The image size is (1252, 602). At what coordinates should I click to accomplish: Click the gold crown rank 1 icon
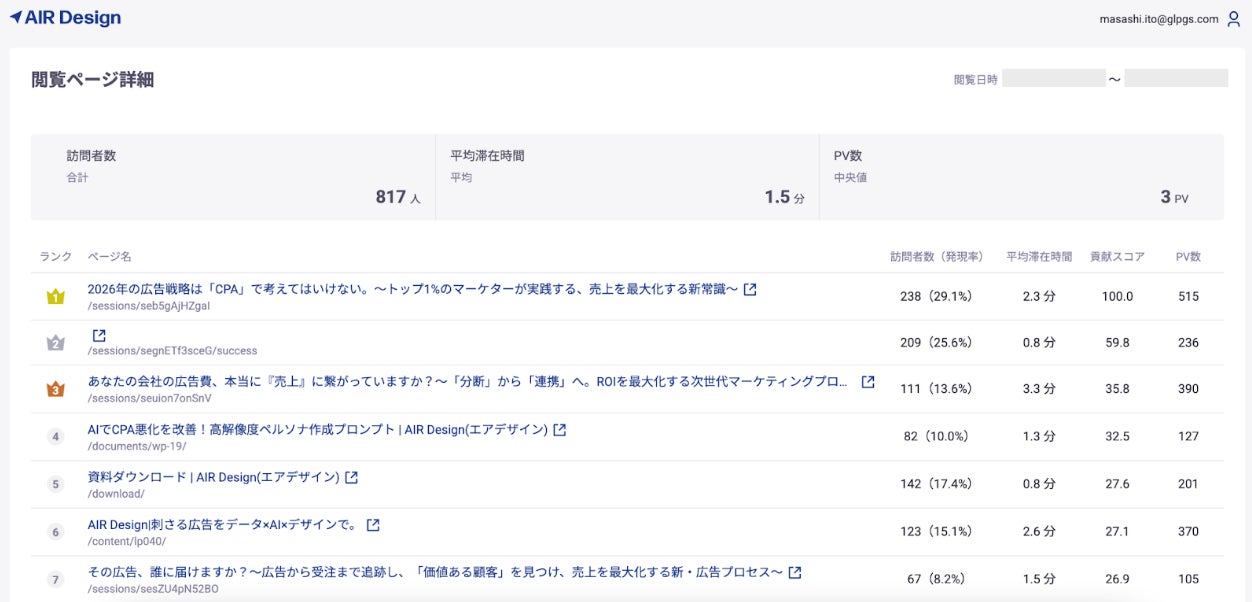[x=55, y=297]
